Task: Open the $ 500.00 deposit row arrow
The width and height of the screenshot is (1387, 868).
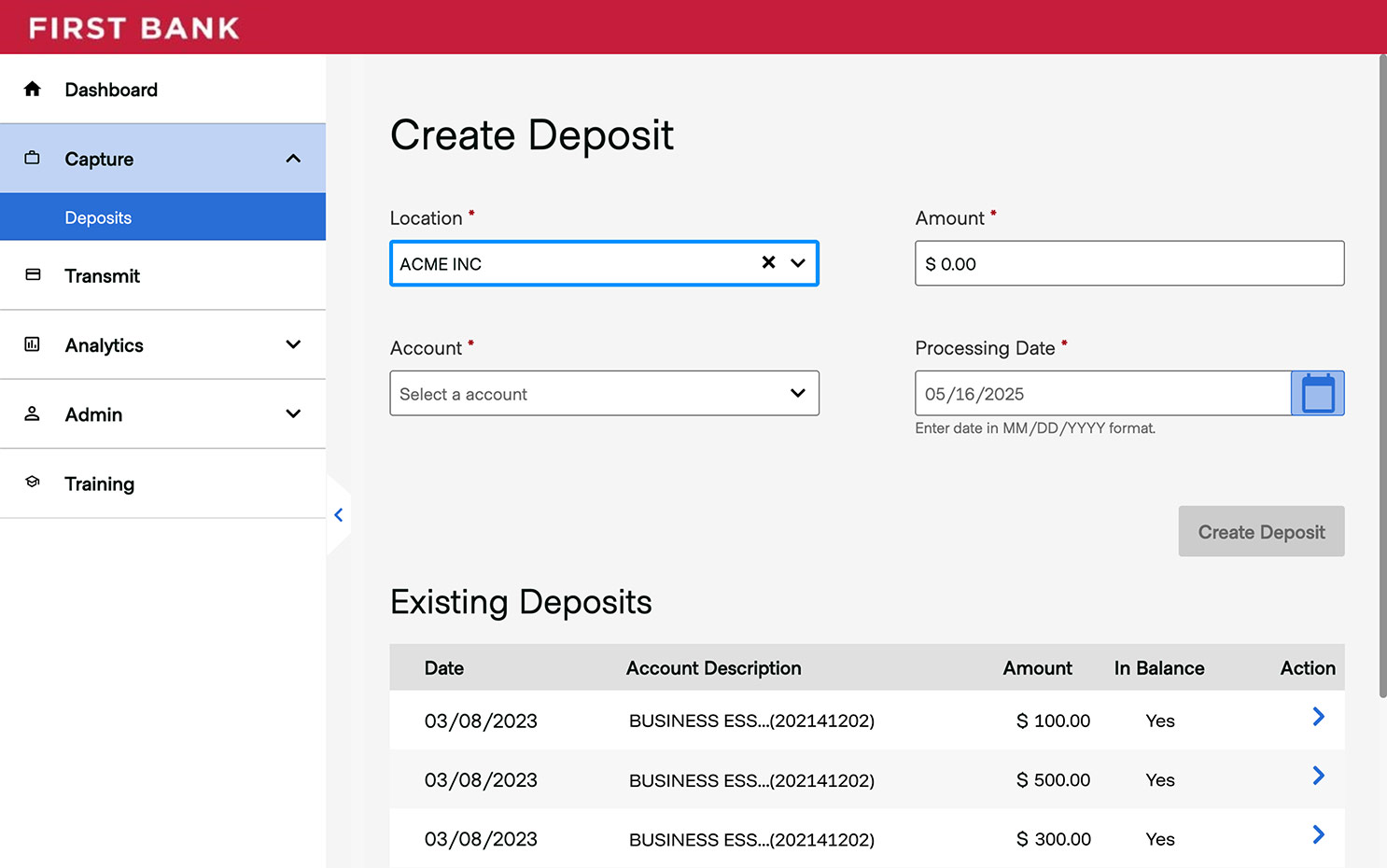Action: click(1318, 776)
